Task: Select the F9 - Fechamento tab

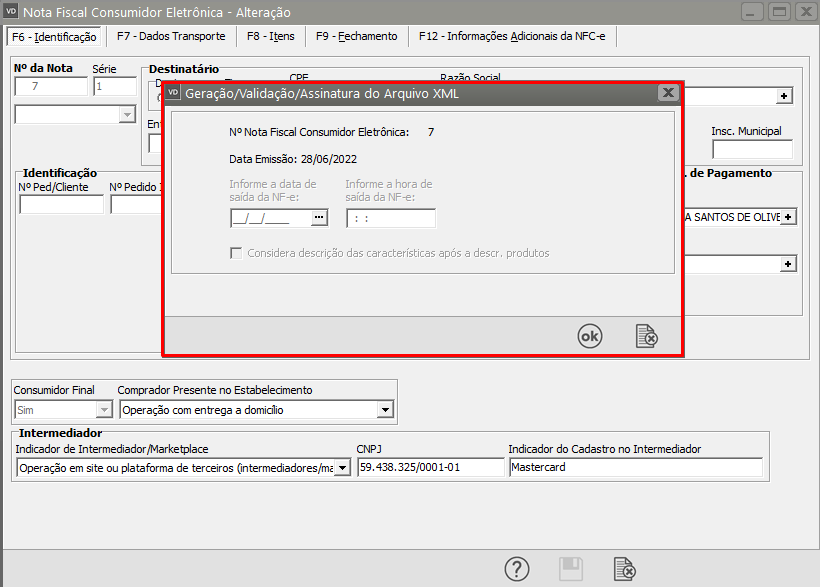Action: (x=356, y=36)
